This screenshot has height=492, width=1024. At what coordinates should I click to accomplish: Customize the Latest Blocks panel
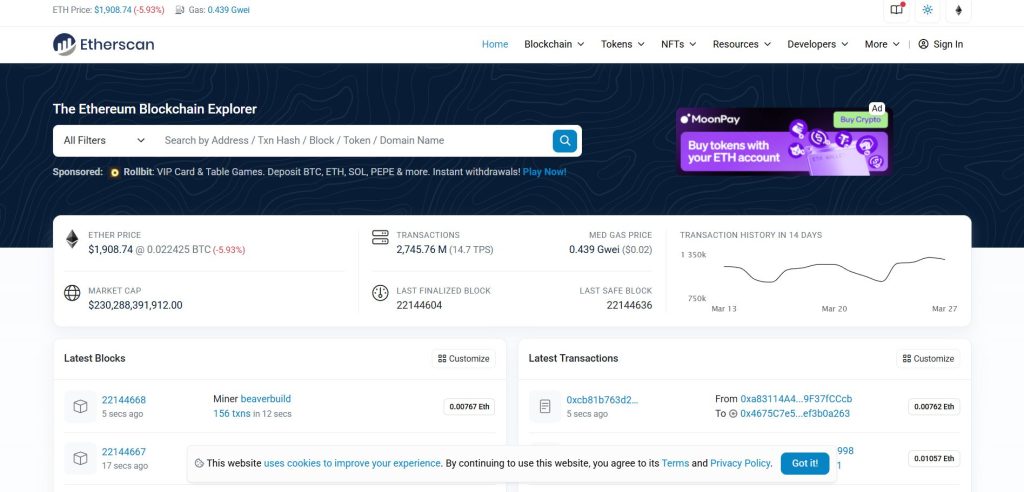click(464, 359)
